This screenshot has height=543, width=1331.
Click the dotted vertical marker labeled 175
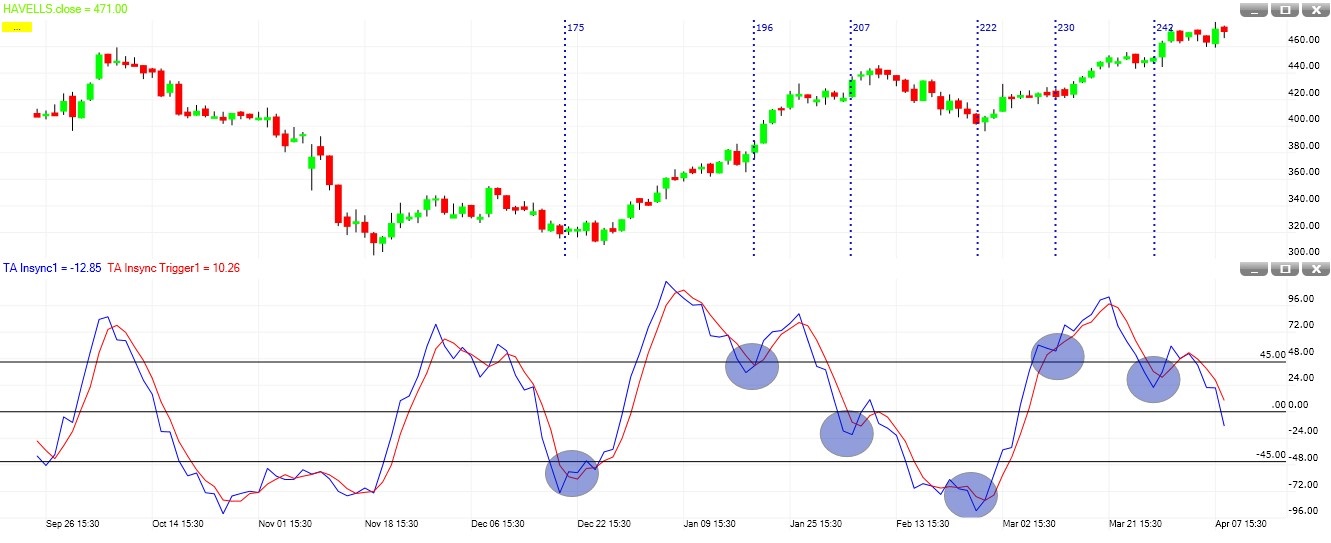[x=565, y=140]
